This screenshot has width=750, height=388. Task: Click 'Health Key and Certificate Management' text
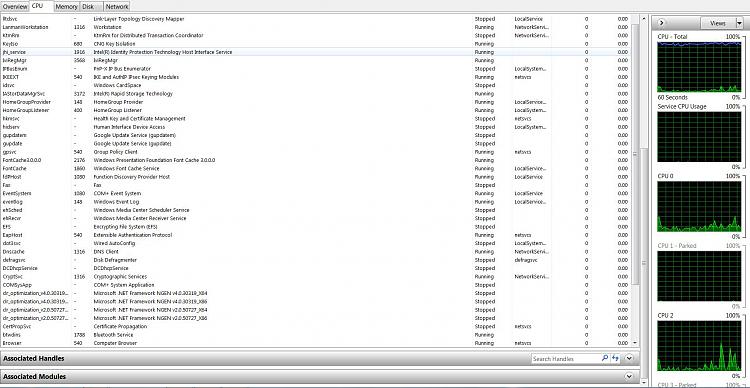point(139,119)
